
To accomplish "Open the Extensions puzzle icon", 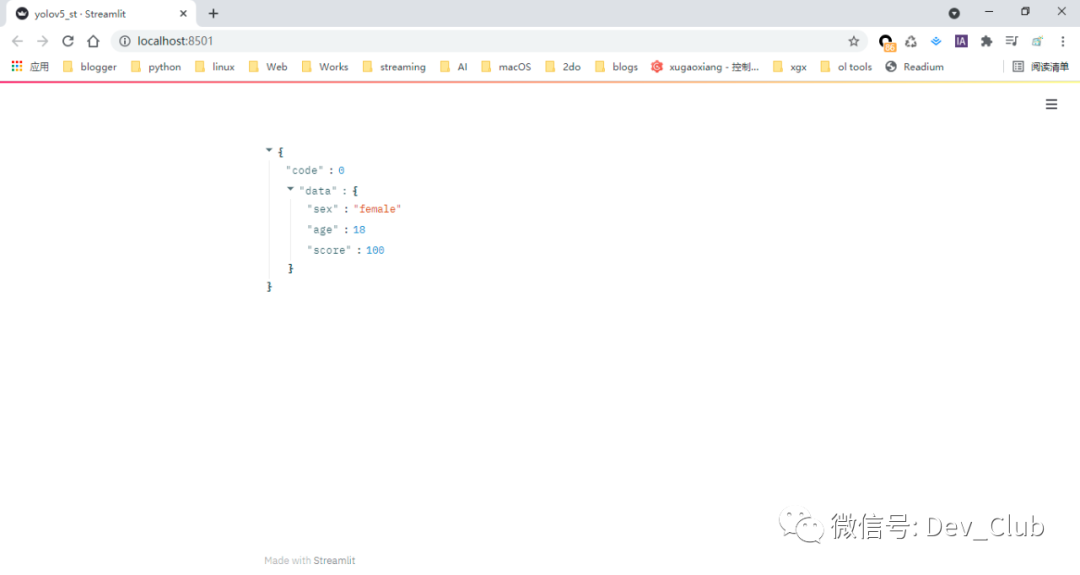I will pos(986,41).
